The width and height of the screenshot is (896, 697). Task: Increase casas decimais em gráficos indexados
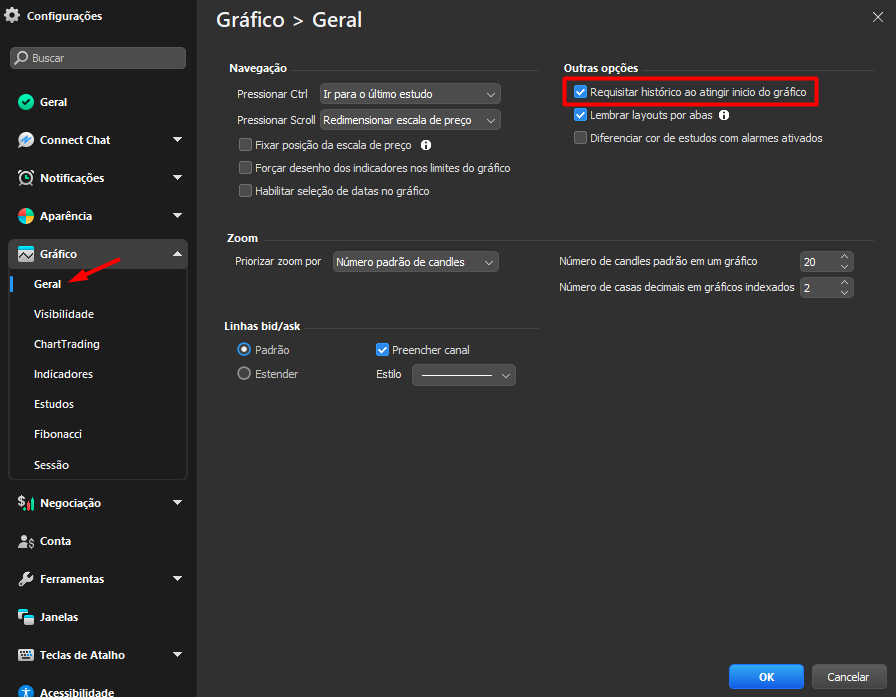coord(845,282)
